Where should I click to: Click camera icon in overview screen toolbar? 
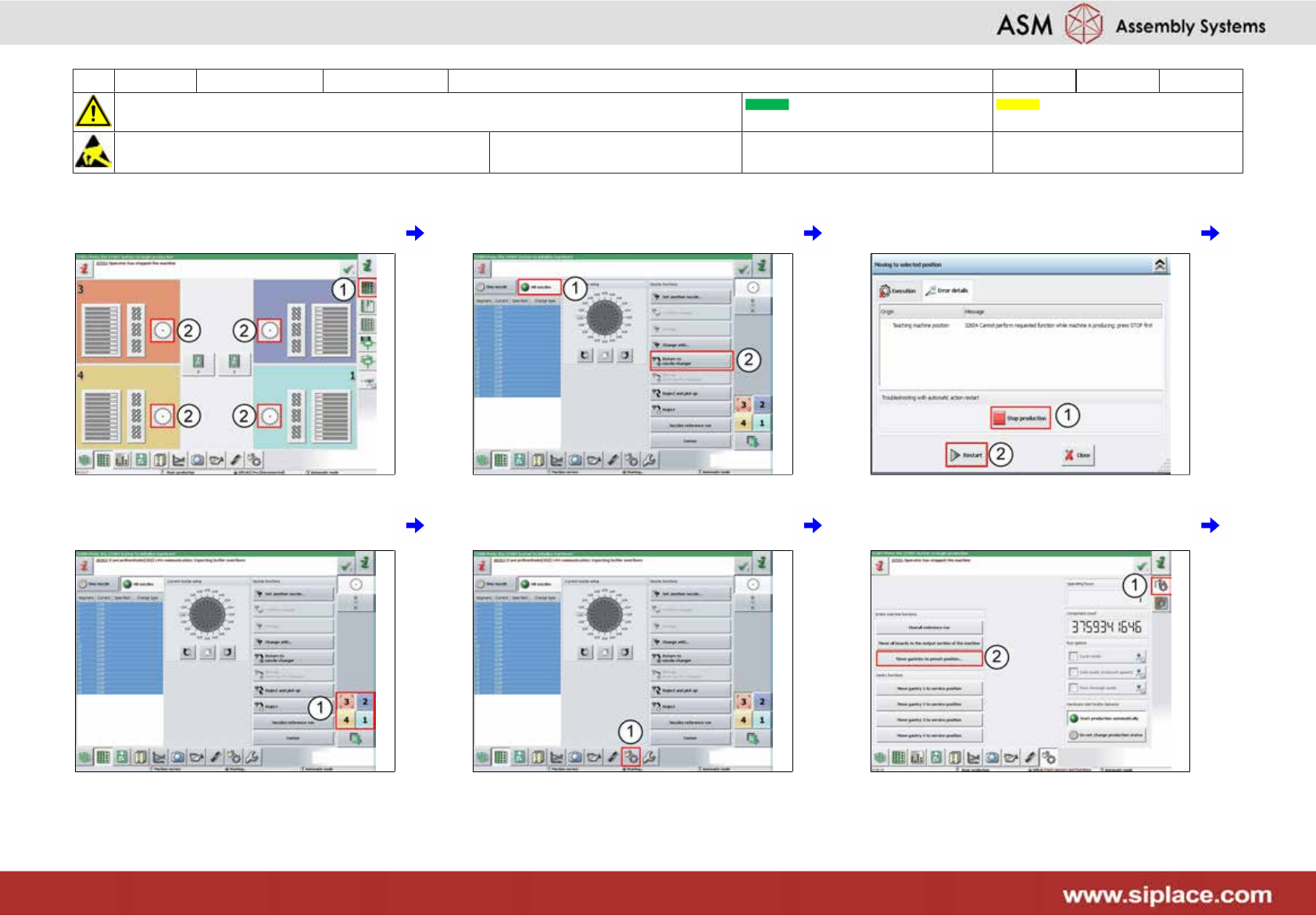(x=198, y=460)
